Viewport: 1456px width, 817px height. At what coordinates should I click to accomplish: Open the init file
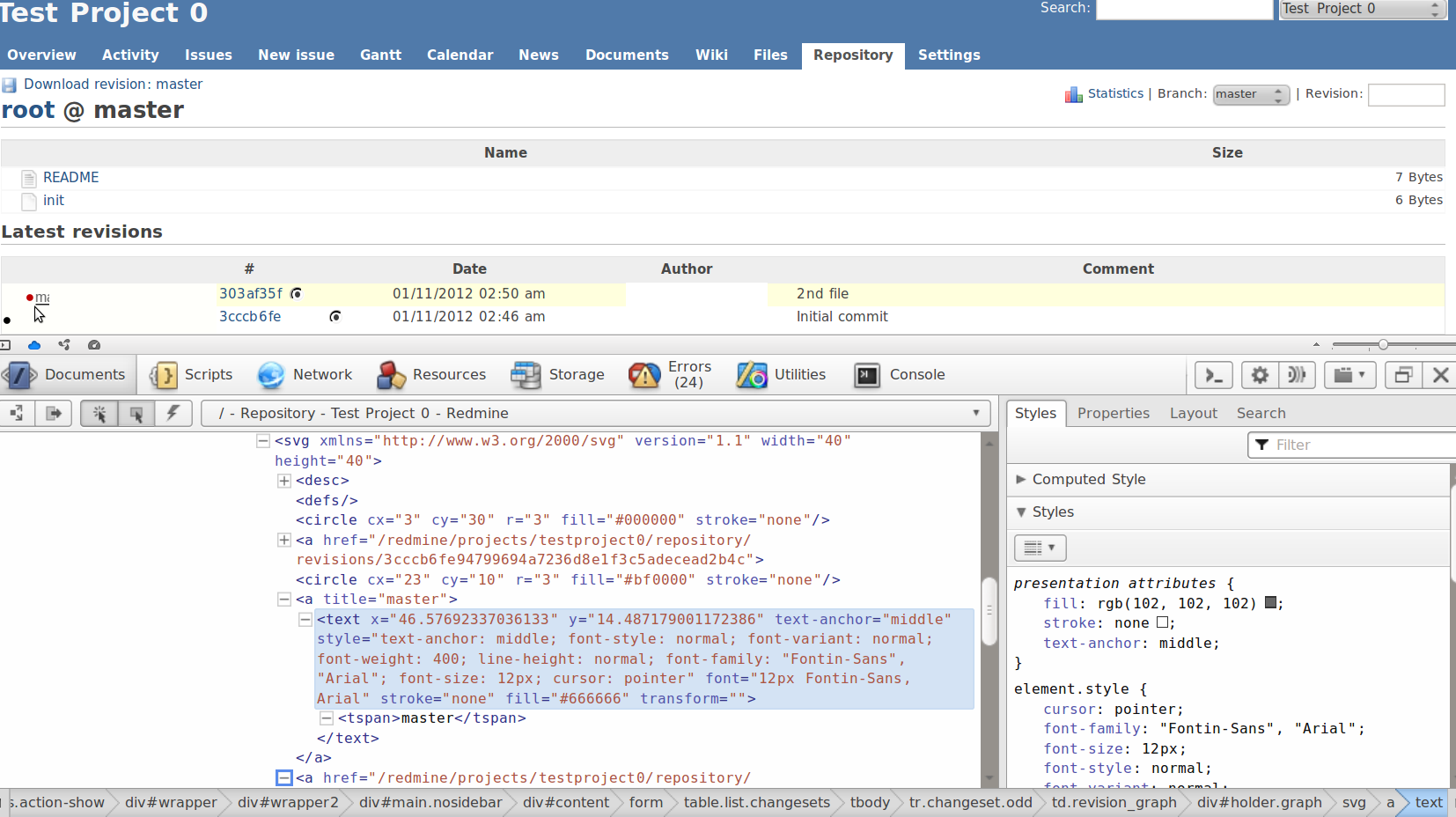(x=54, y=200)
